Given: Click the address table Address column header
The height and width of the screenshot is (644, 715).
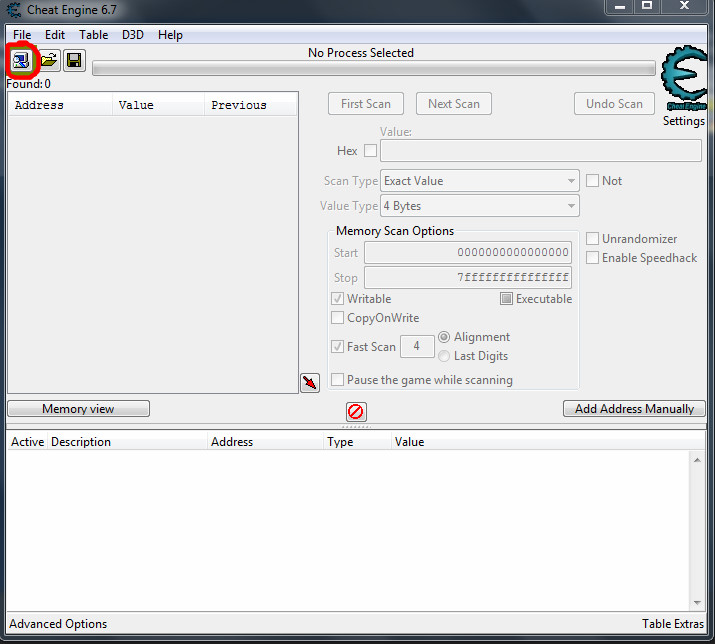Looking at the screenshot, I should (265, 441).
